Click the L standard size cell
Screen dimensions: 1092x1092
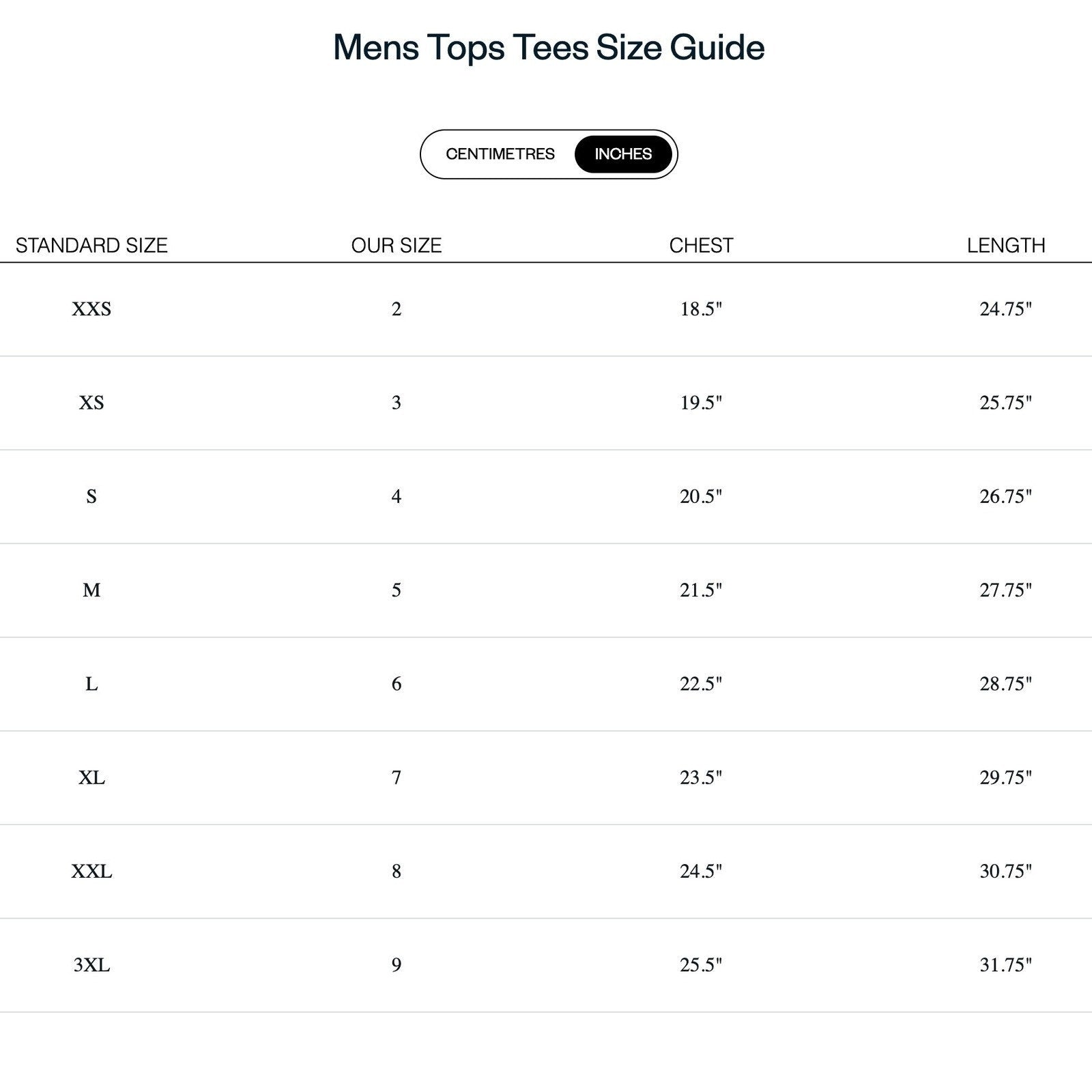coord(91,684)
